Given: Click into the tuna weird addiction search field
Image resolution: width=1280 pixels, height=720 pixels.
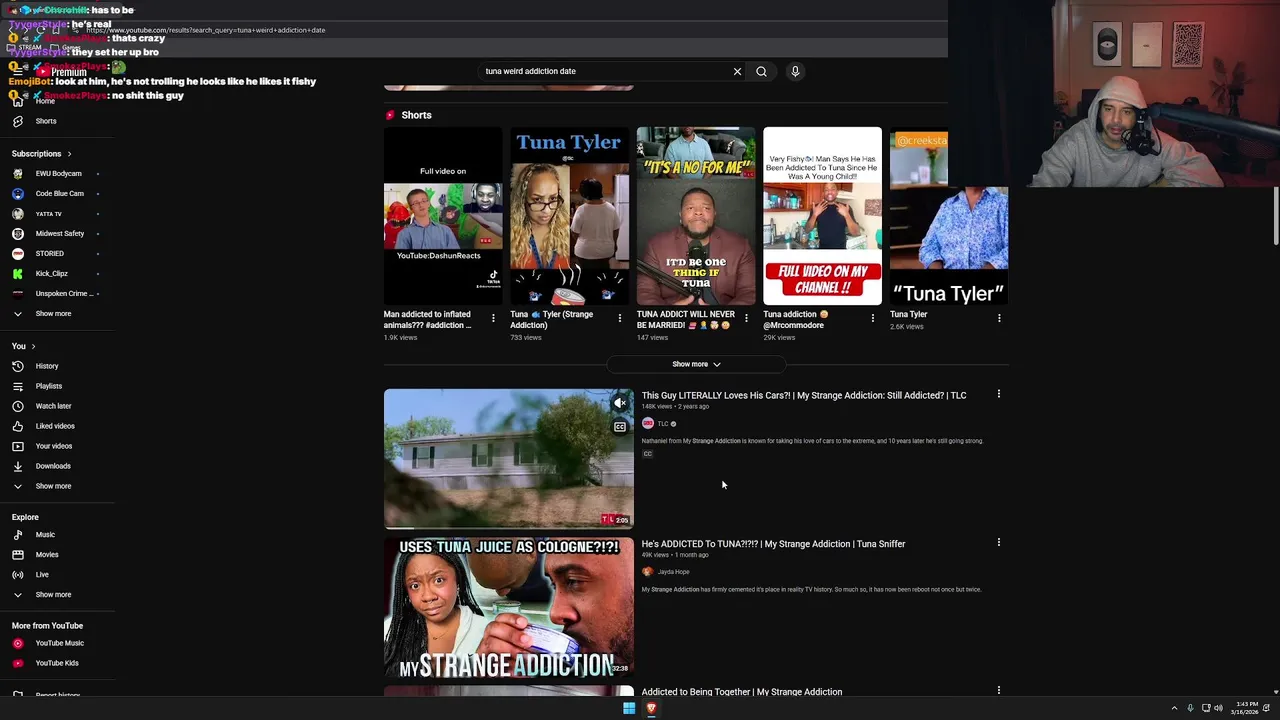Looking at the screenshot, I should tap(605, 72).
